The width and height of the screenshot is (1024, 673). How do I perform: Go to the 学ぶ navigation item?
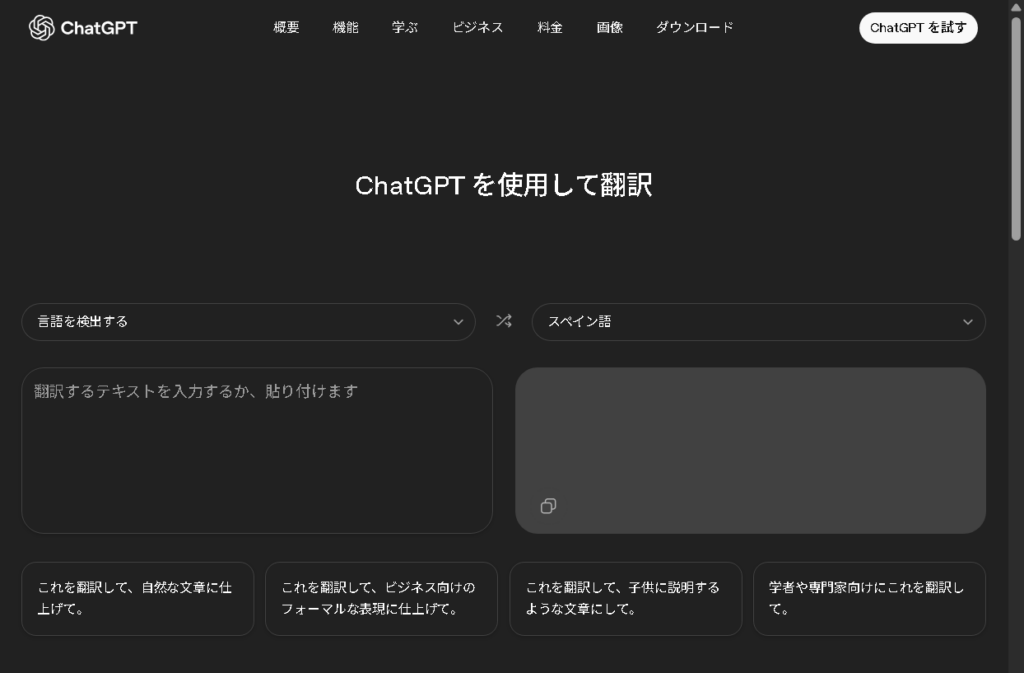405,28
